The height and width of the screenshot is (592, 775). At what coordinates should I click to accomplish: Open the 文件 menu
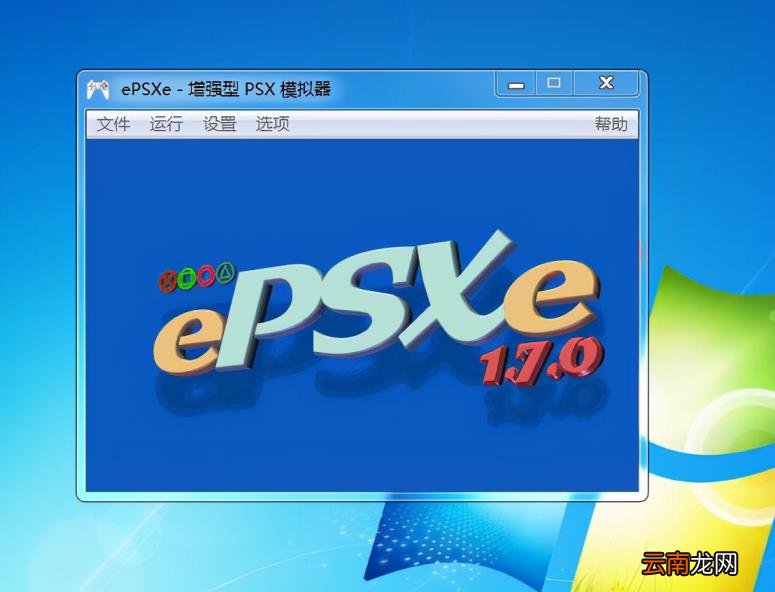tap(113, 124)
